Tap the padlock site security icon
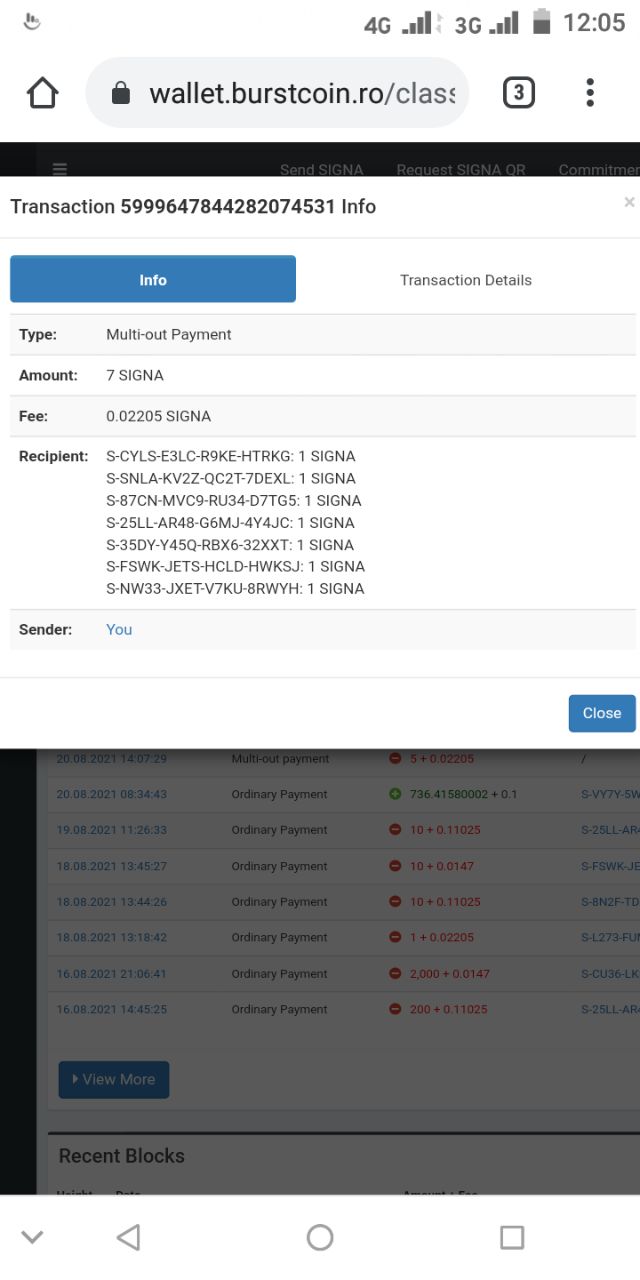 coord(121,94)
